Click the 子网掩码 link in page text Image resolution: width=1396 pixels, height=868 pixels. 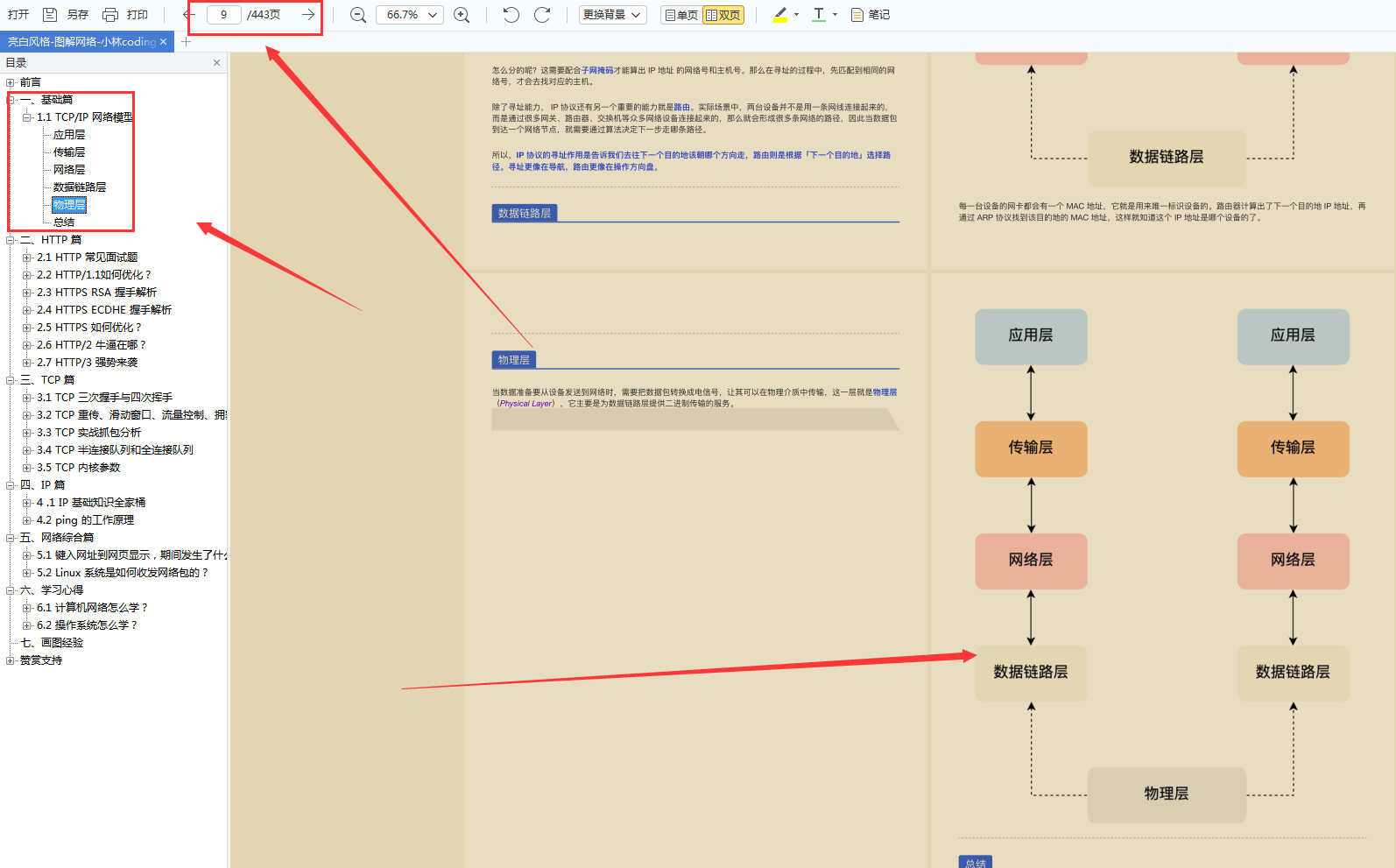pos(597,70)
